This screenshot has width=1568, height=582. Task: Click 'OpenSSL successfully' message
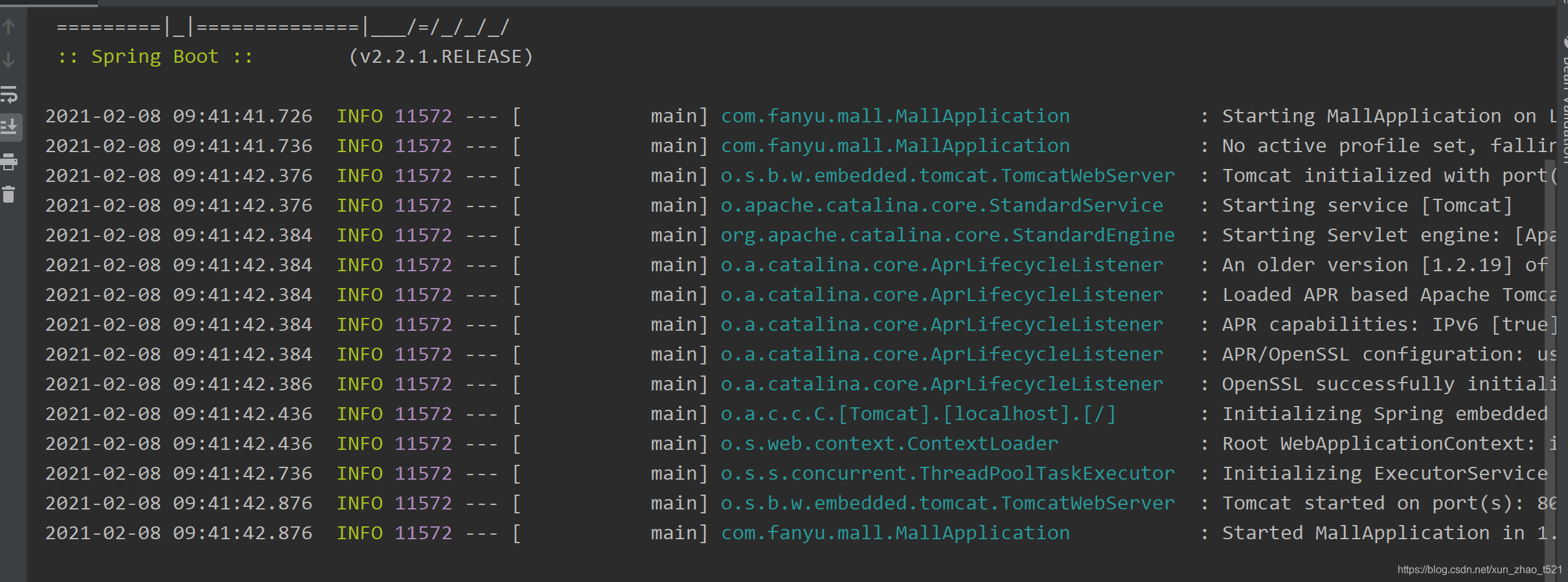click(1338, 385)
